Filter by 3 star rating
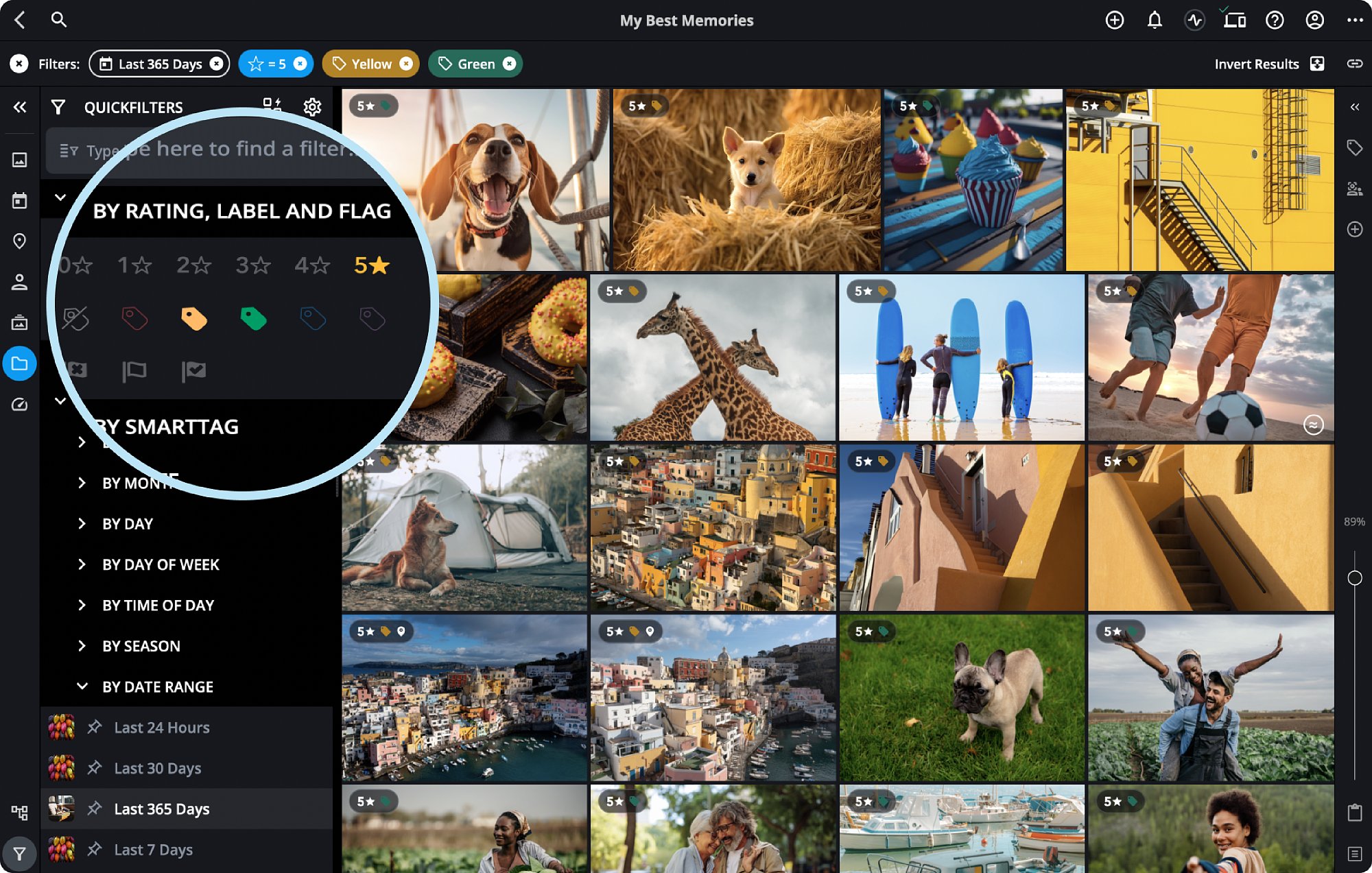The image size is (1372, 873). pyautogui.click(x=253, y=265)
